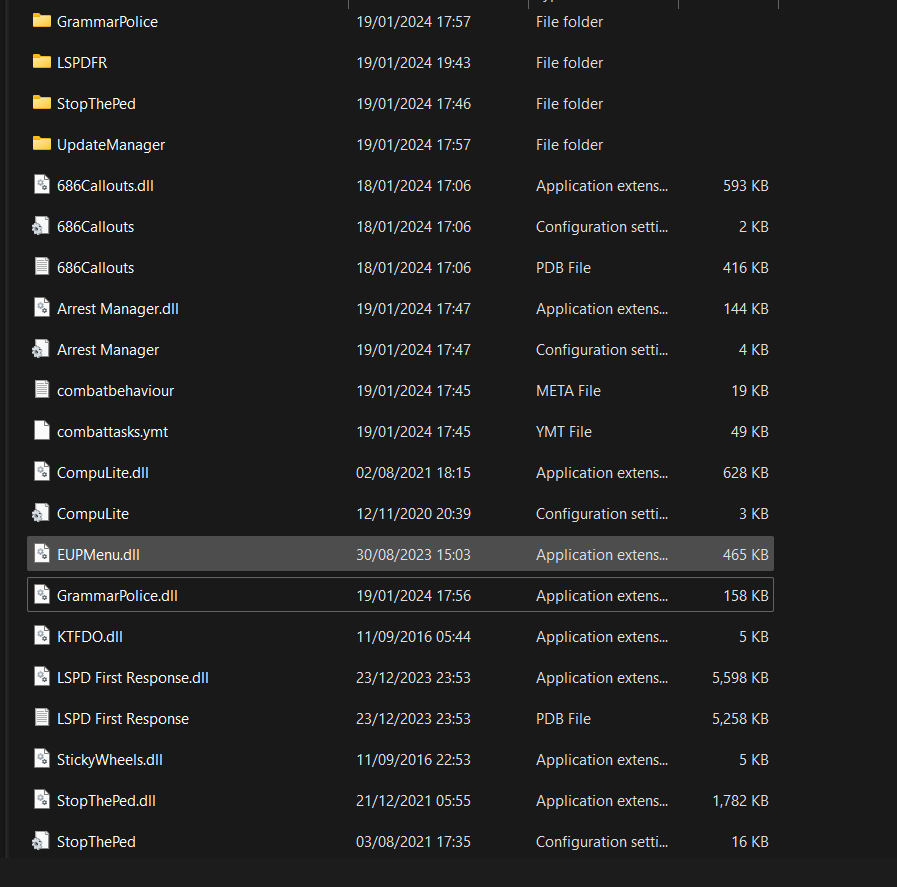Select the StopThePed configuration settings file
Screen dimensions: 897x887
click(x=96, y=841)
